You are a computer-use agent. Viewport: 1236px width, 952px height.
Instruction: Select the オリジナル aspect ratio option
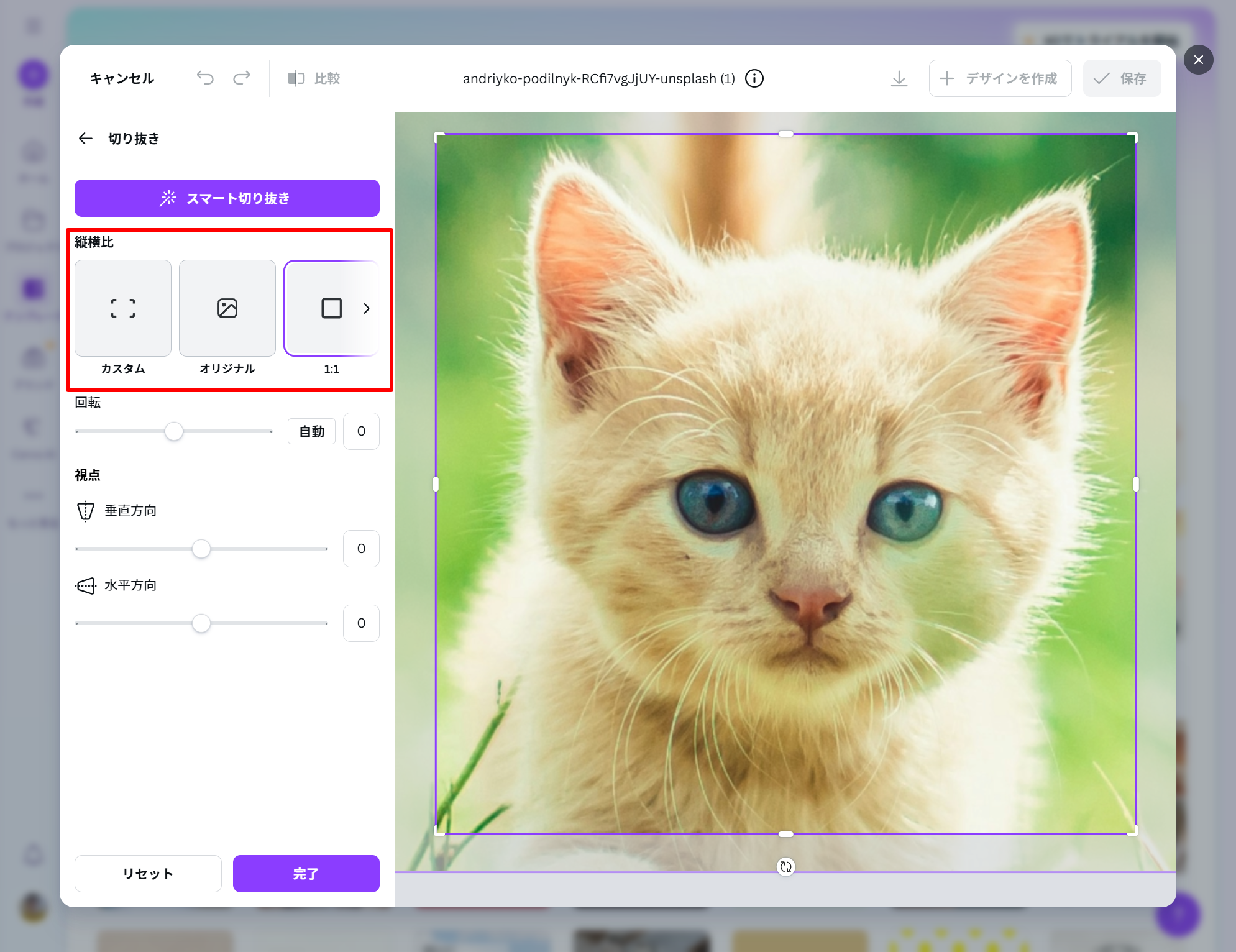(227, 308)
